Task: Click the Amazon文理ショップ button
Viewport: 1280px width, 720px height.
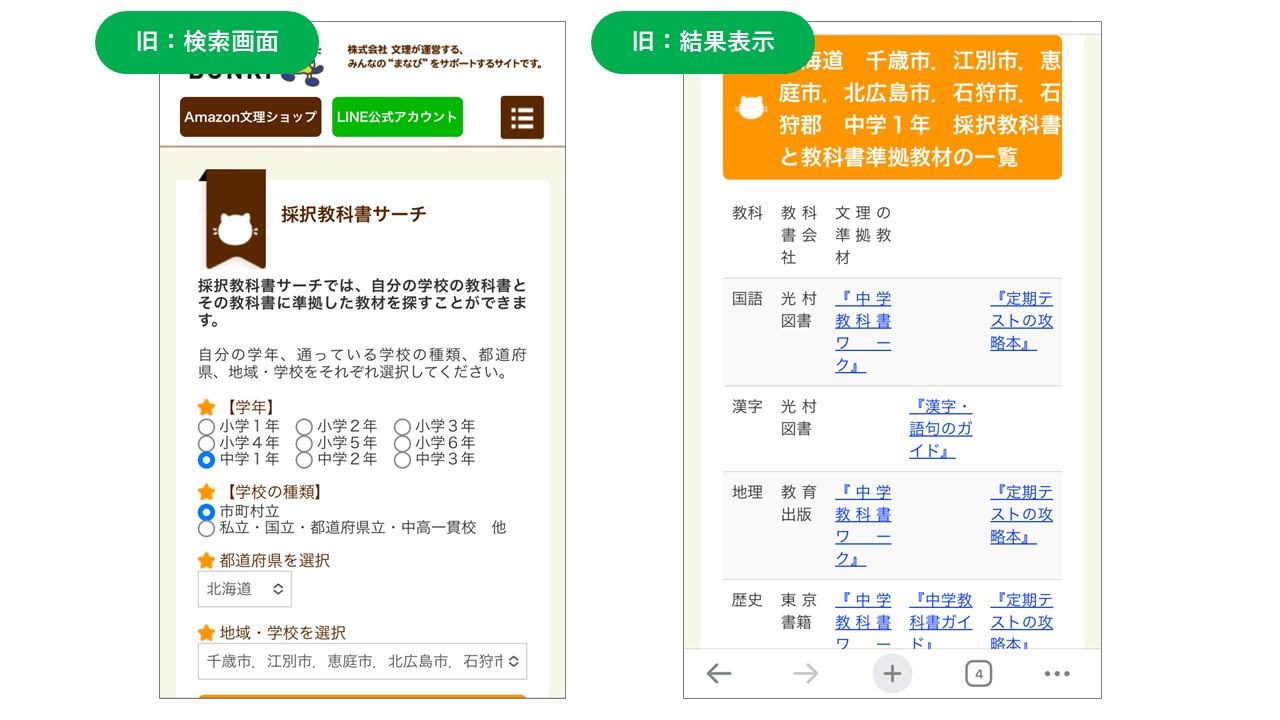Action: 250,117
